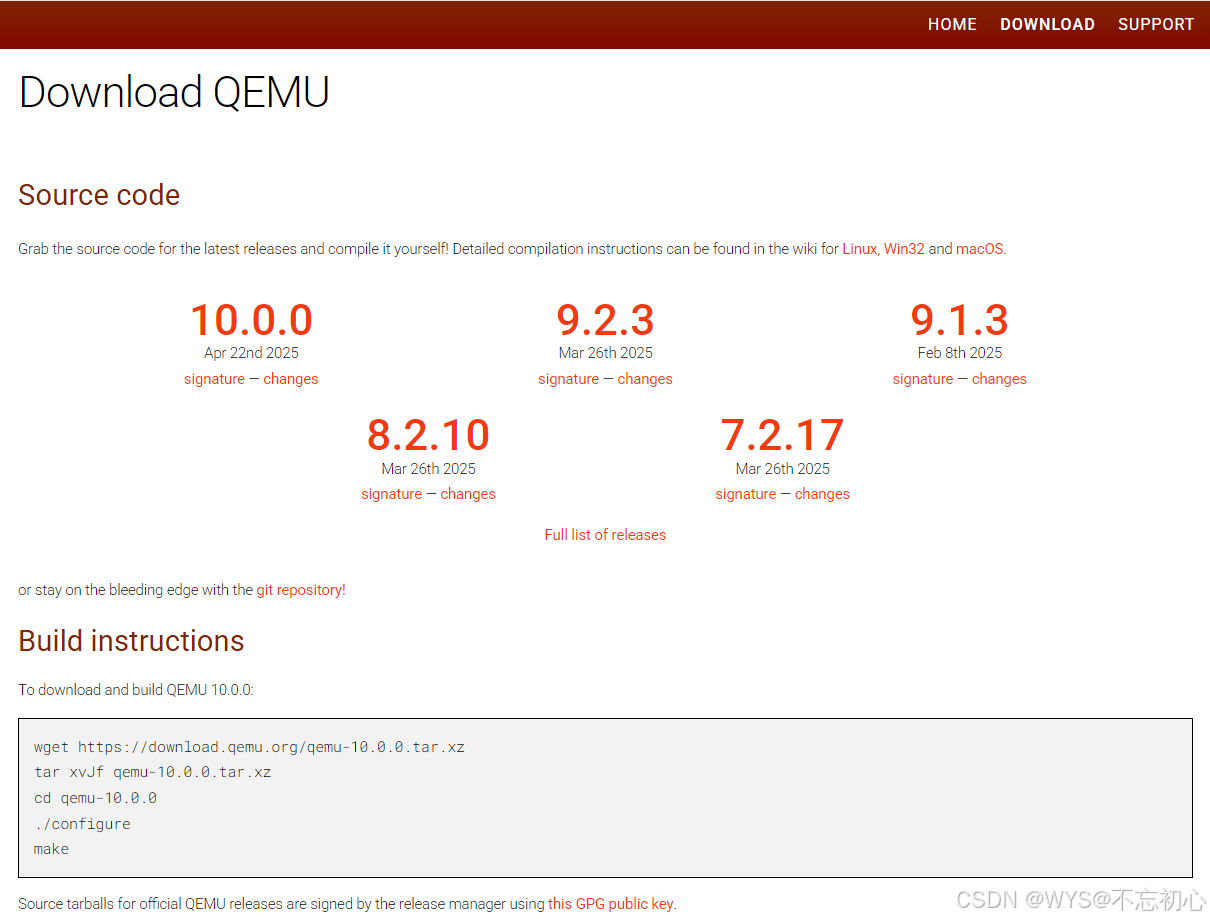Open the HOME navigation menu item

[951, 24]
